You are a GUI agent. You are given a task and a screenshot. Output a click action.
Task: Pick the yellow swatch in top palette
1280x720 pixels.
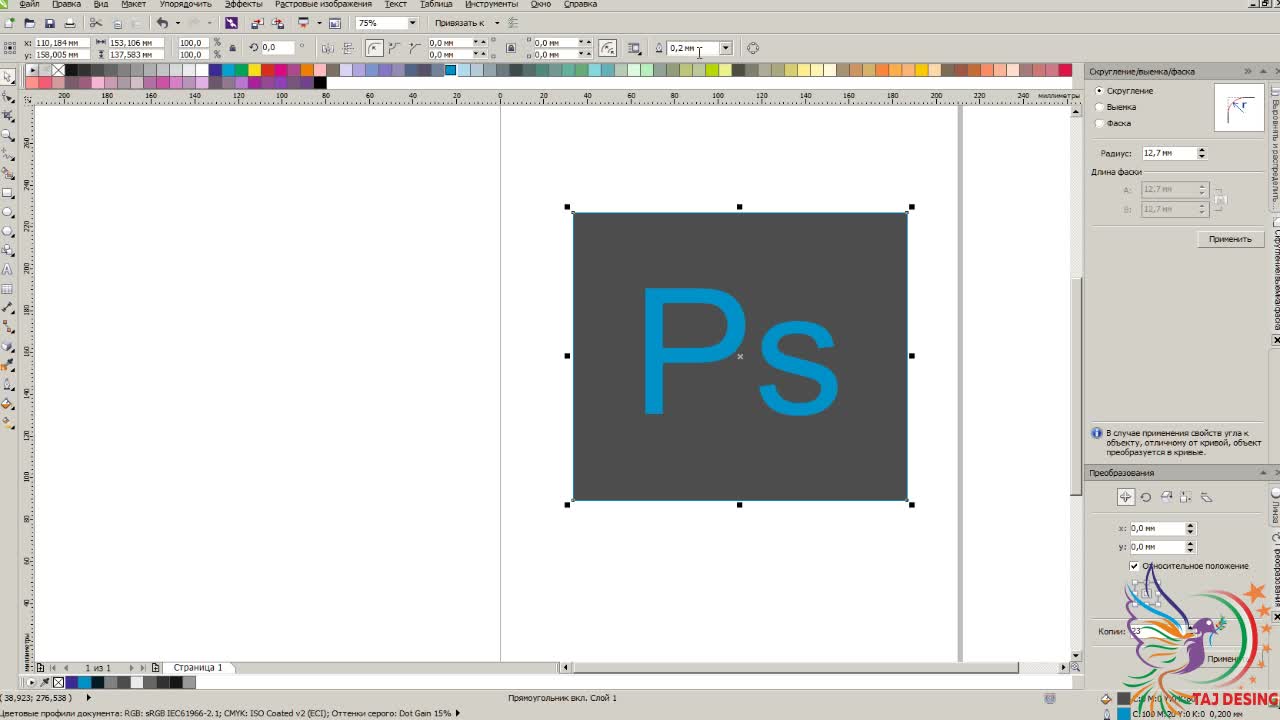tap(254, 70)
